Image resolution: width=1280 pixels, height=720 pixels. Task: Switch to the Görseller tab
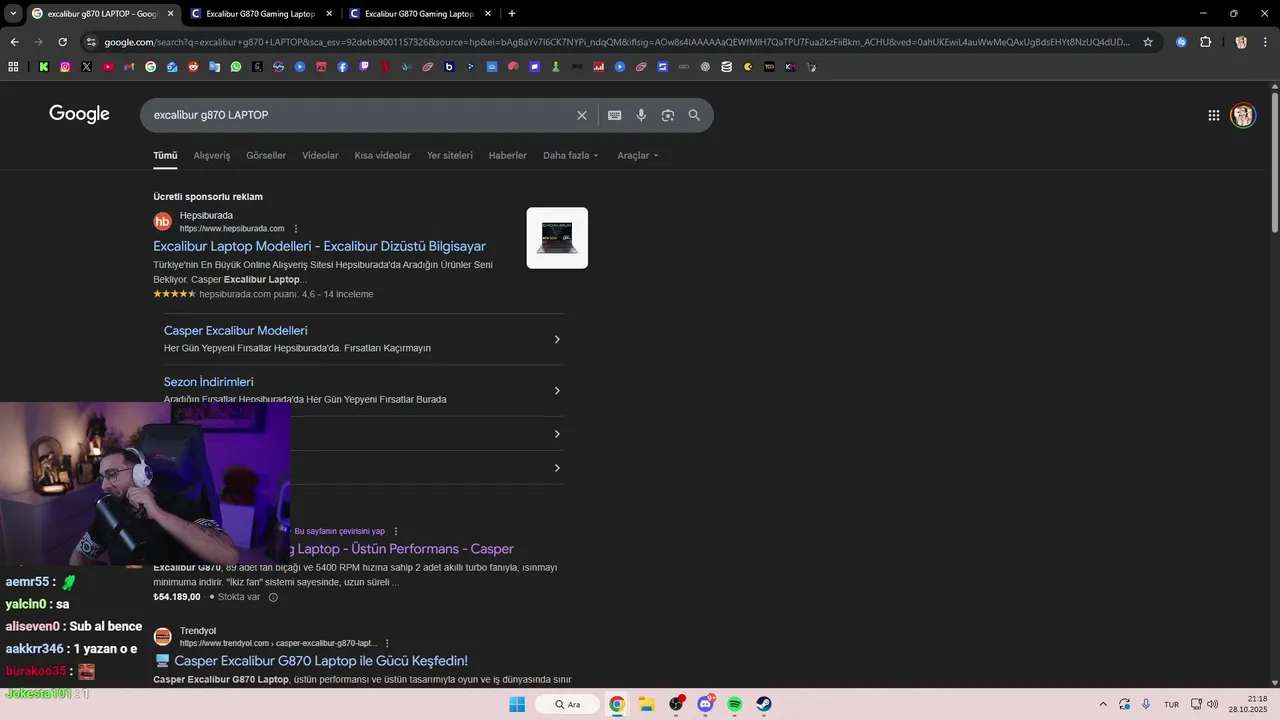266,155
